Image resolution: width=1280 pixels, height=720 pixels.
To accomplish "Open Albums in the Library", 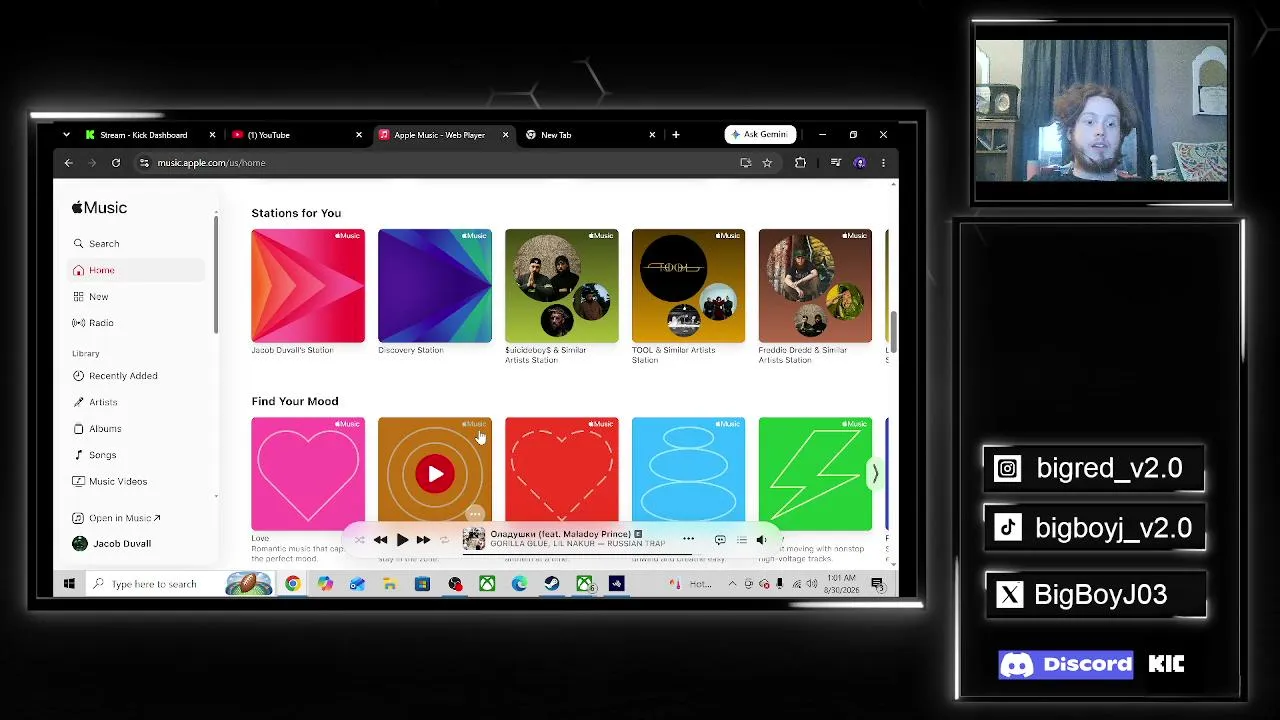I will pyautogui.click(x=137, y=429).
